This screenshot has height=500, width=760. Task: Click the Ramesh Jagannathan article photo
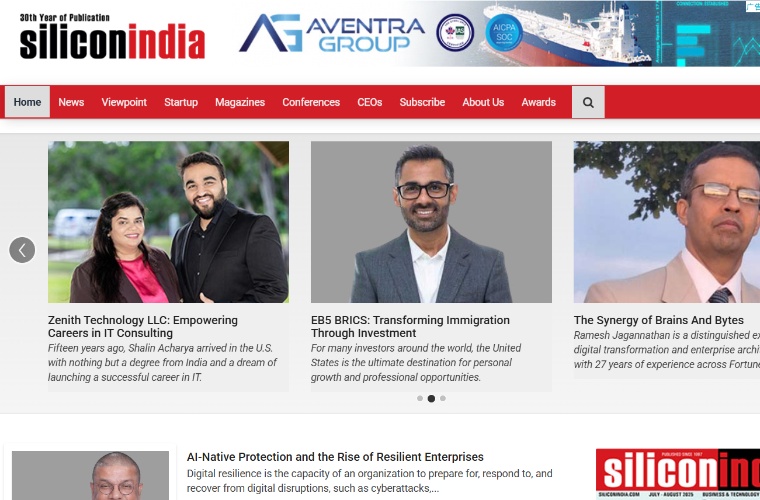tap(667, 222)
